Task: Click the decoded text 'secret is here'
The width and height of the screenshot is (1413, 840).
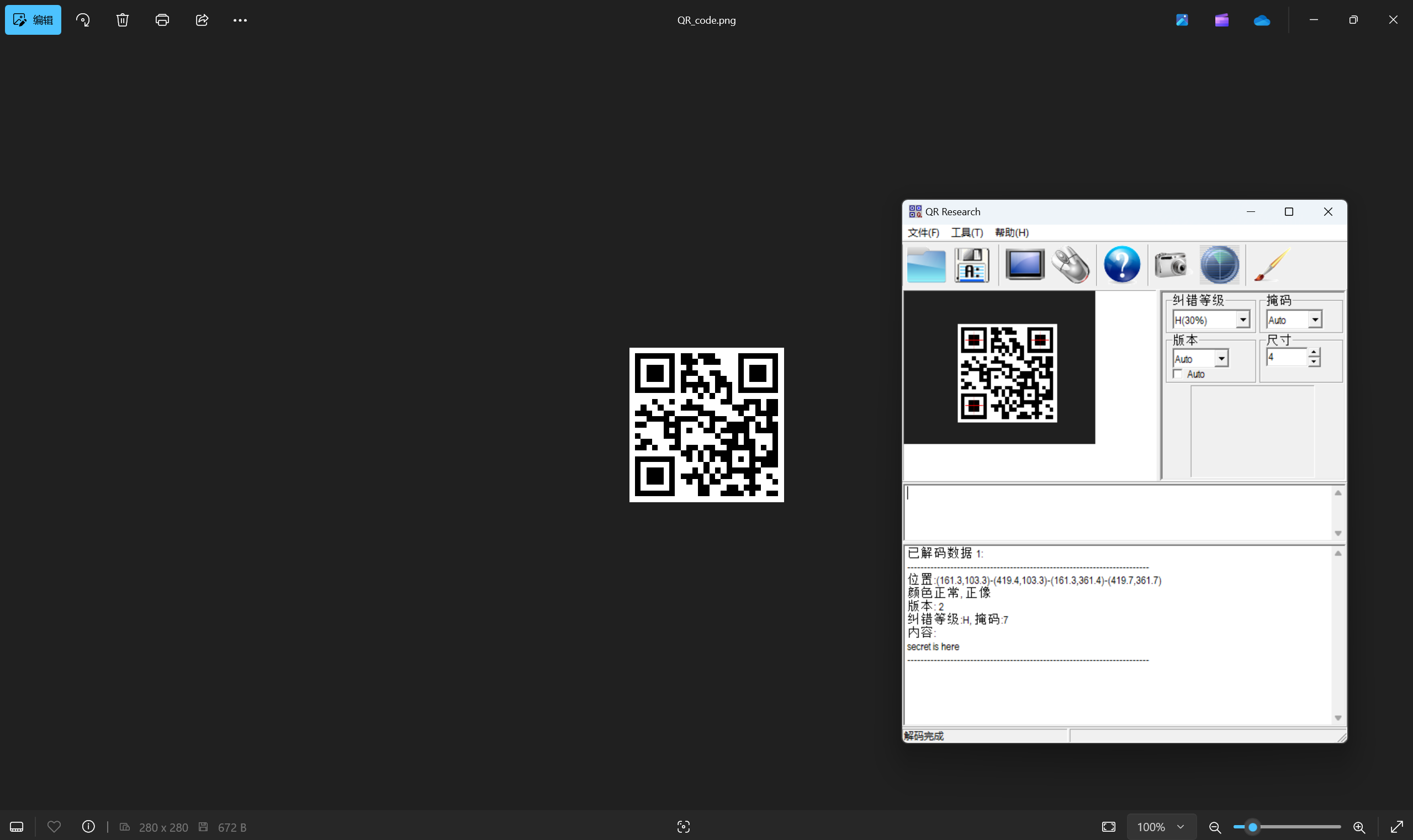Action: click(933, 646)
